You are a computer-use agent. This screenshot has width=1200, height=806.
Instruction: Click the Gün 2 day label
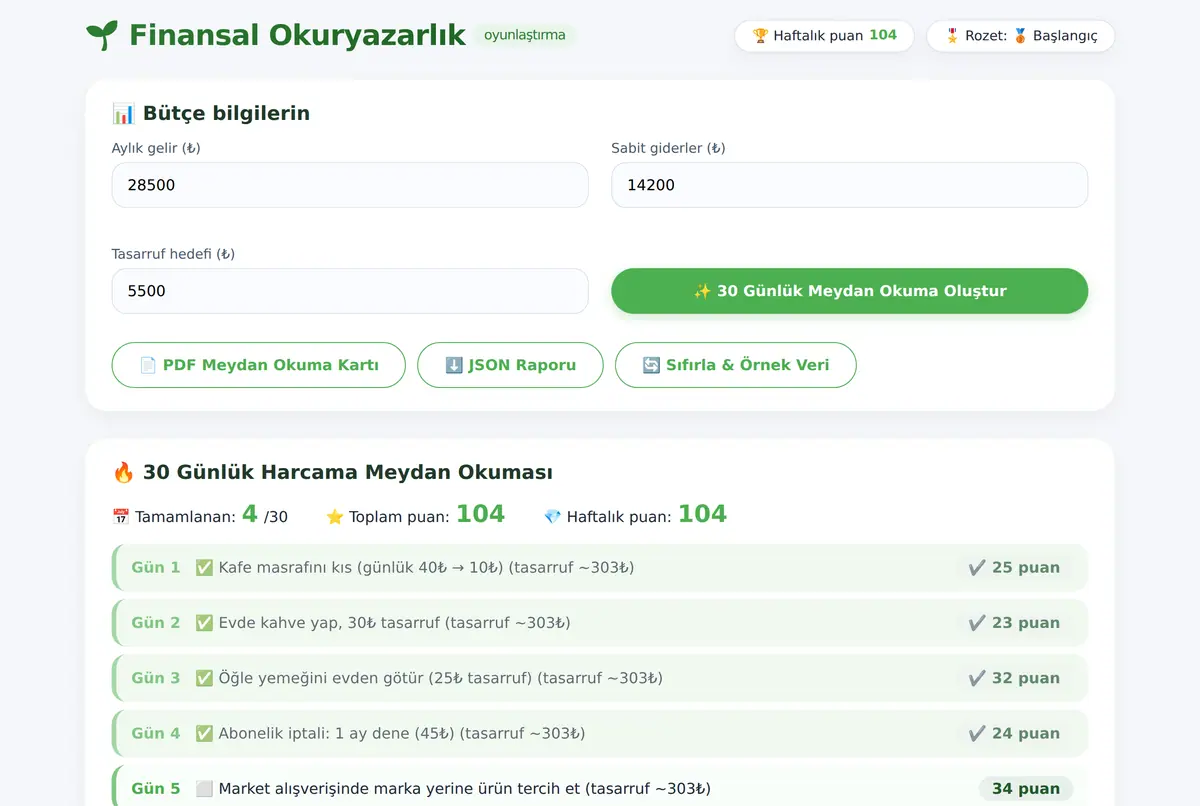156,623
